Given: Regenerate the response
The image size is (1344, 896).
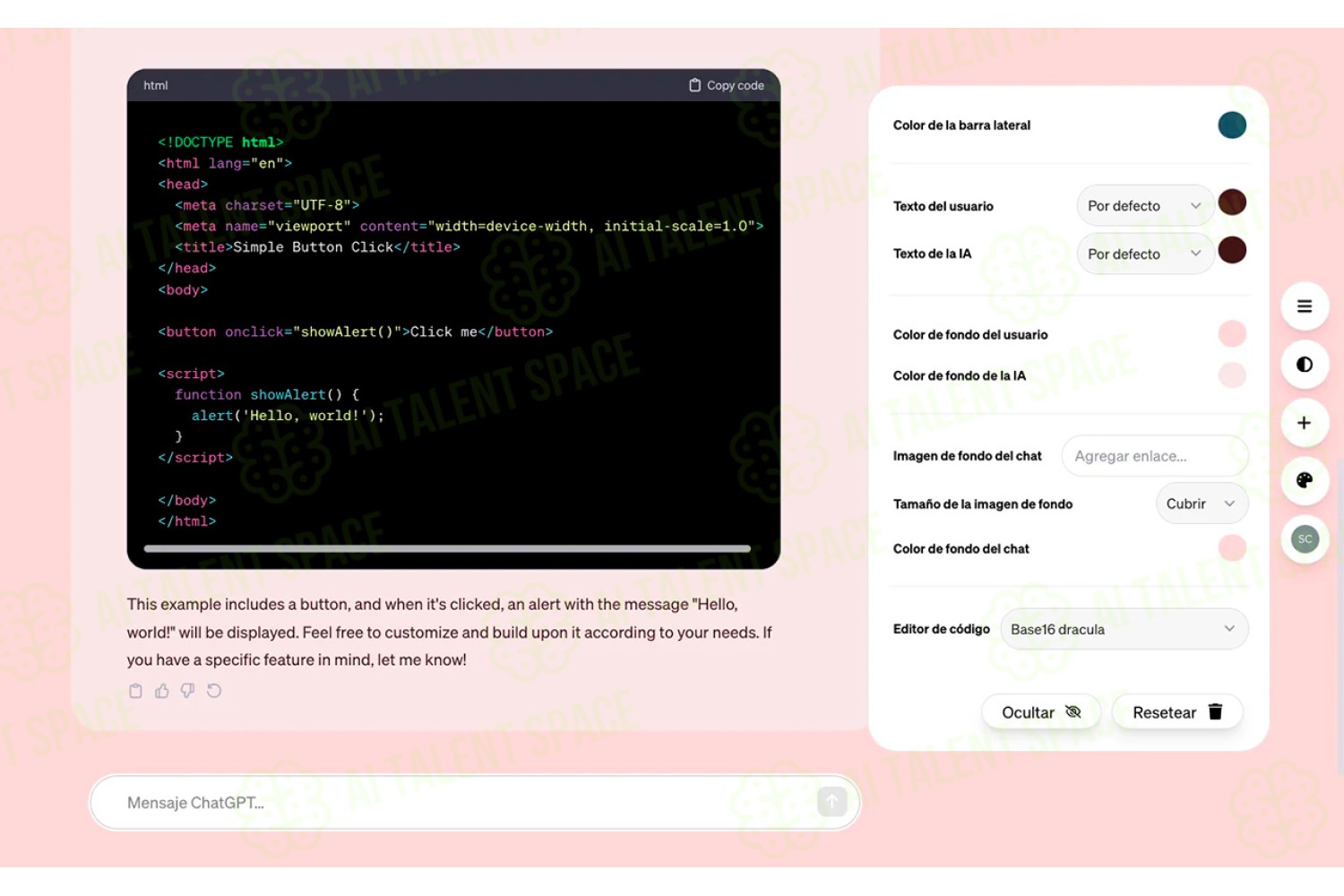Looking at the screenshot, I should [214, 691].
